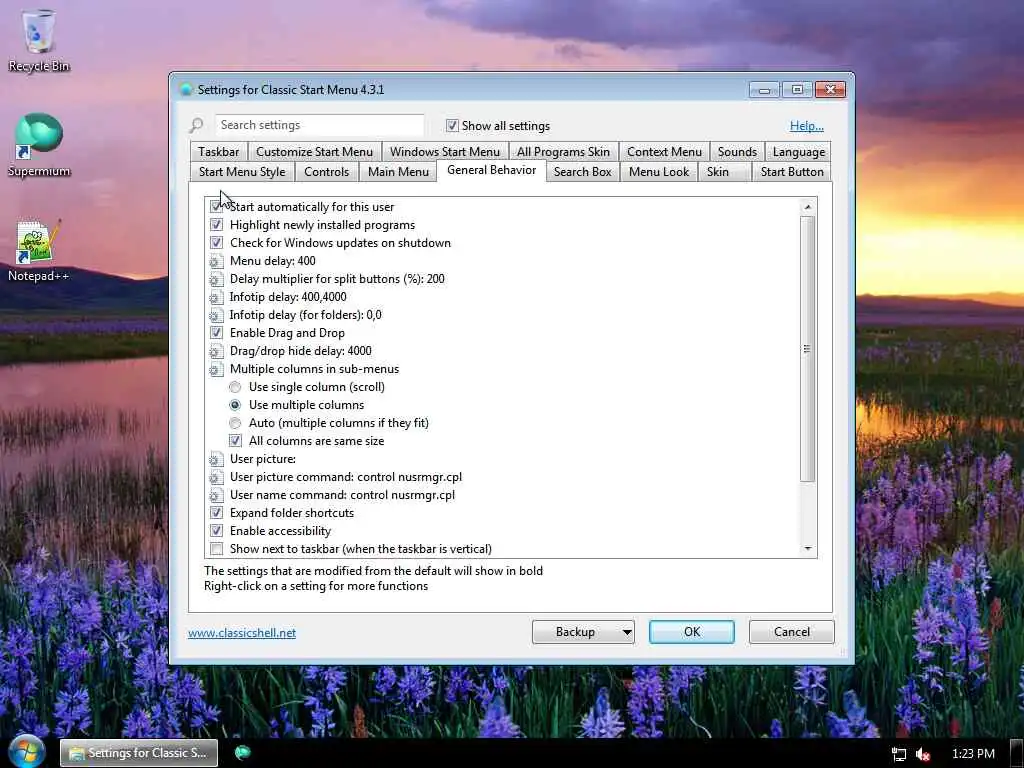
Task: Select Infotip delay (for folders): 0,0
Action: (305, 315)
